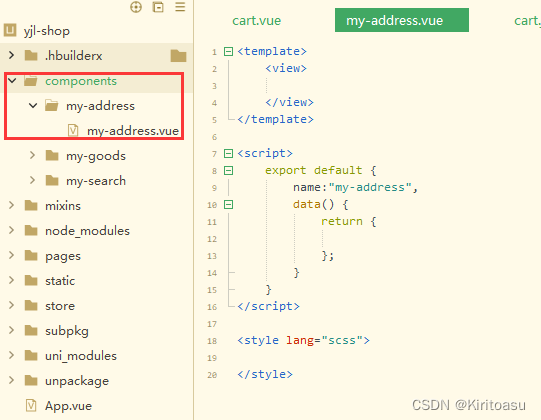
Task: Click the </script> closing tag
Action: 268,306
